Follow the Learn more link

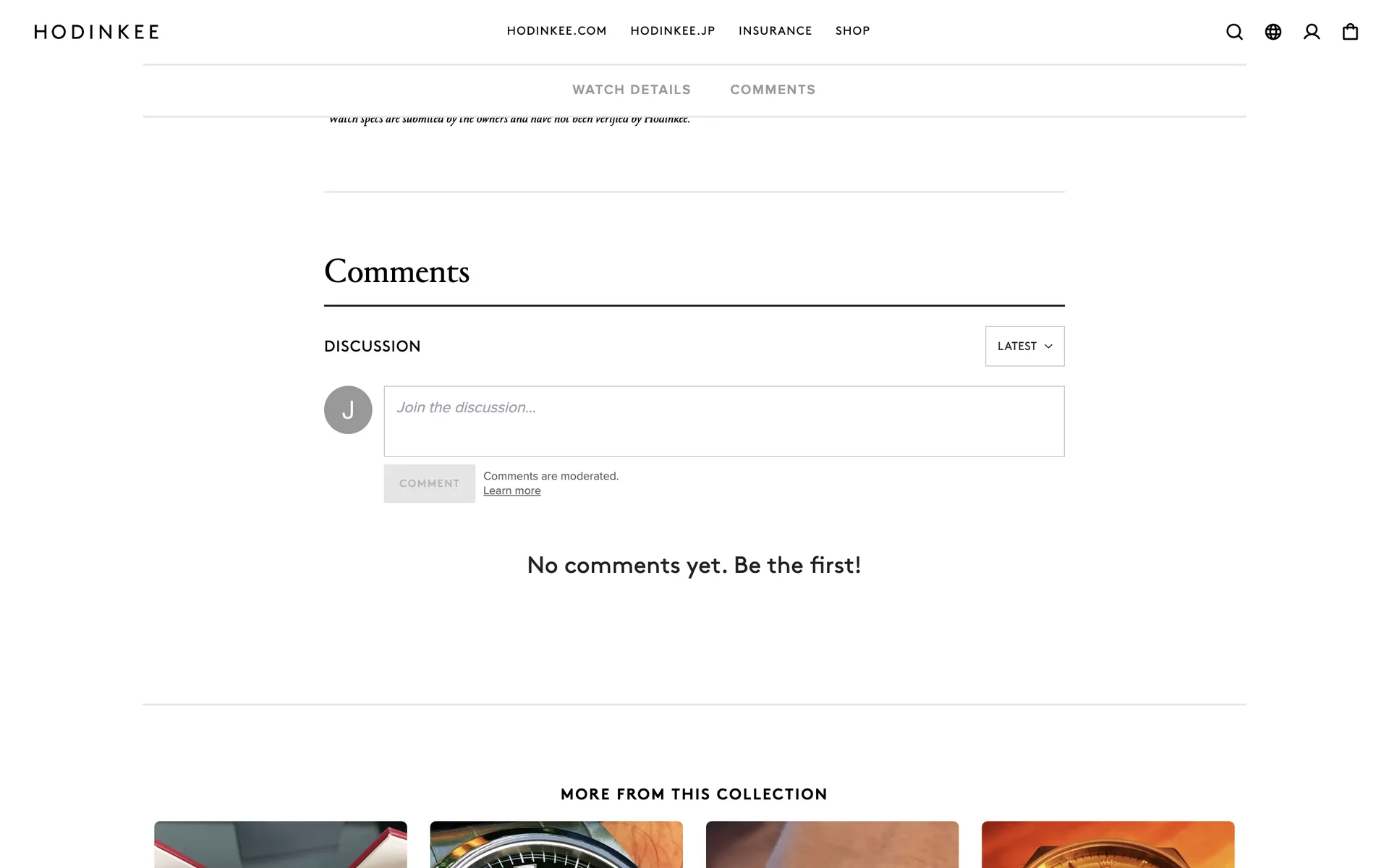pyautogui.click(x=511, y=490)
